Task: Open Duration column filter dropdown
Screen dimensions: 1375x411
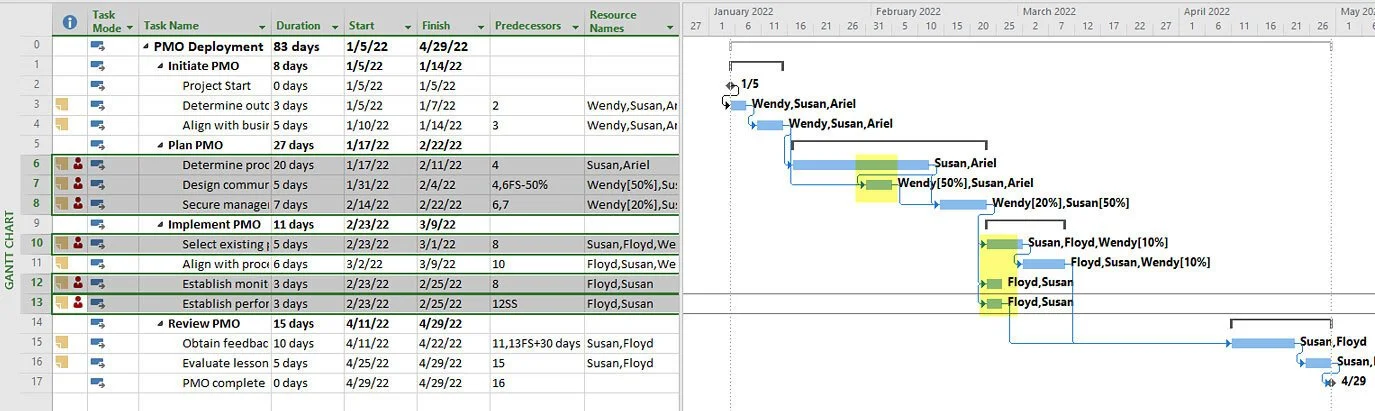Action: click(333, 26)
